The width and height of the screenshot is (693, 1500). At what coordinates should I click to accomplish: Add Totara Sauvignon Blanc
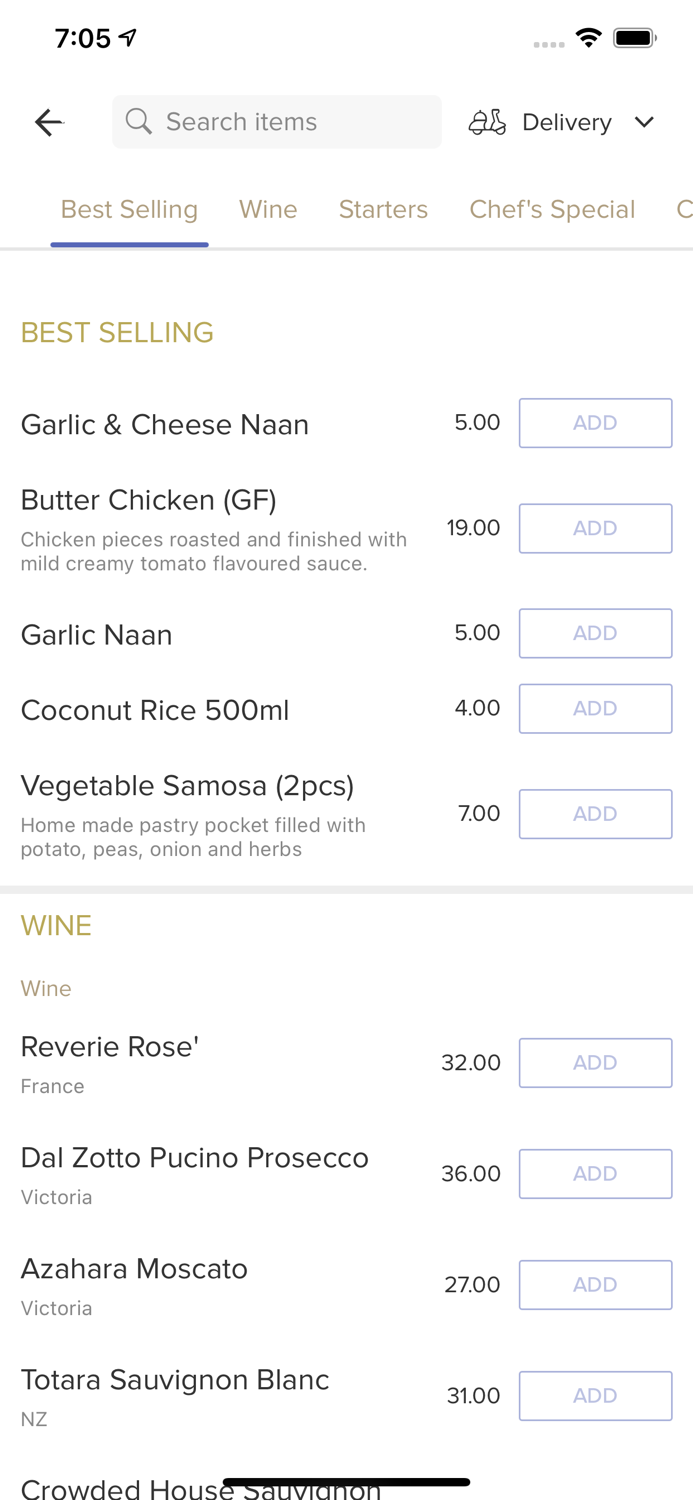[595, 1396]
